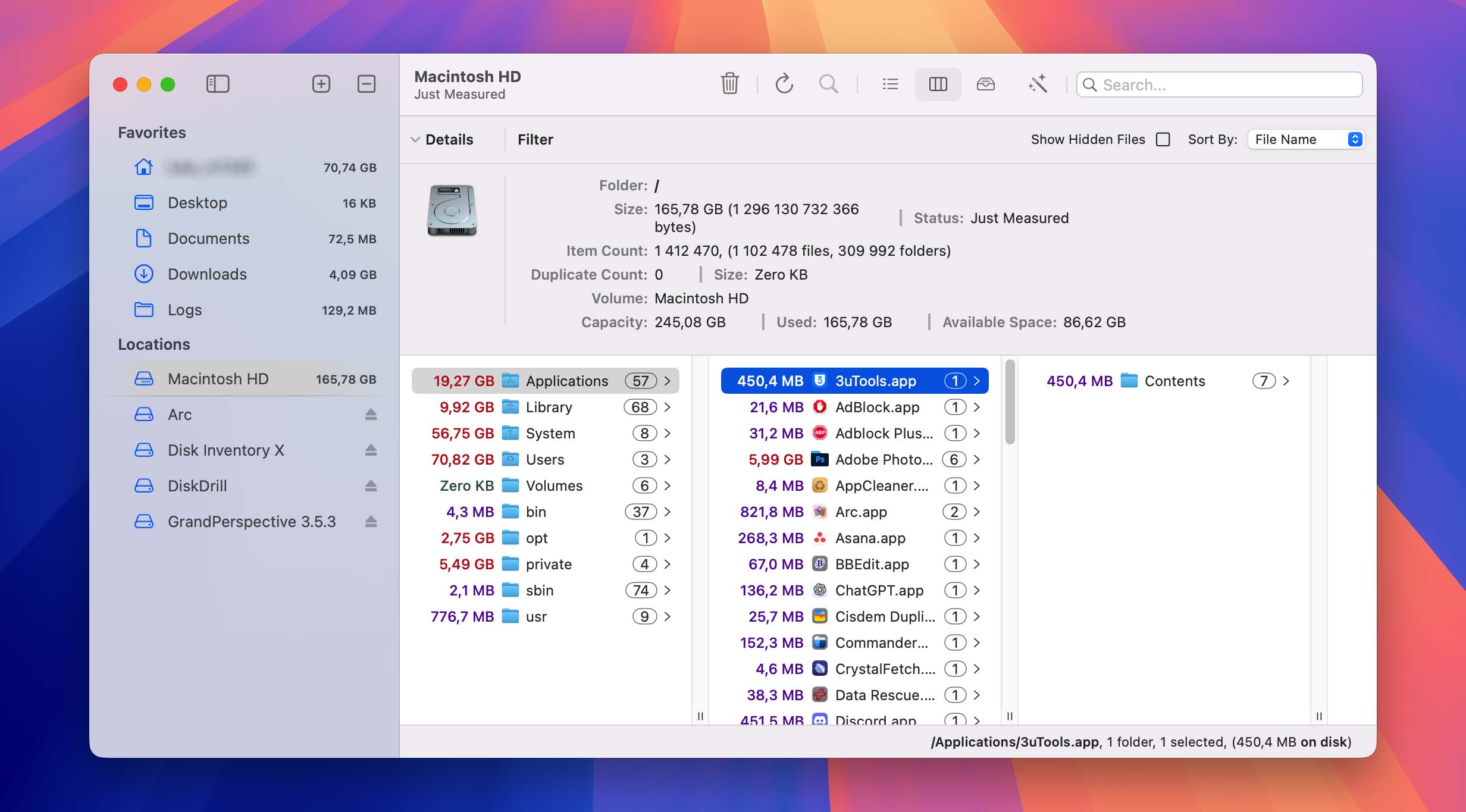
Task: Switch to list view icon
Action: click(x=890, y=84)
